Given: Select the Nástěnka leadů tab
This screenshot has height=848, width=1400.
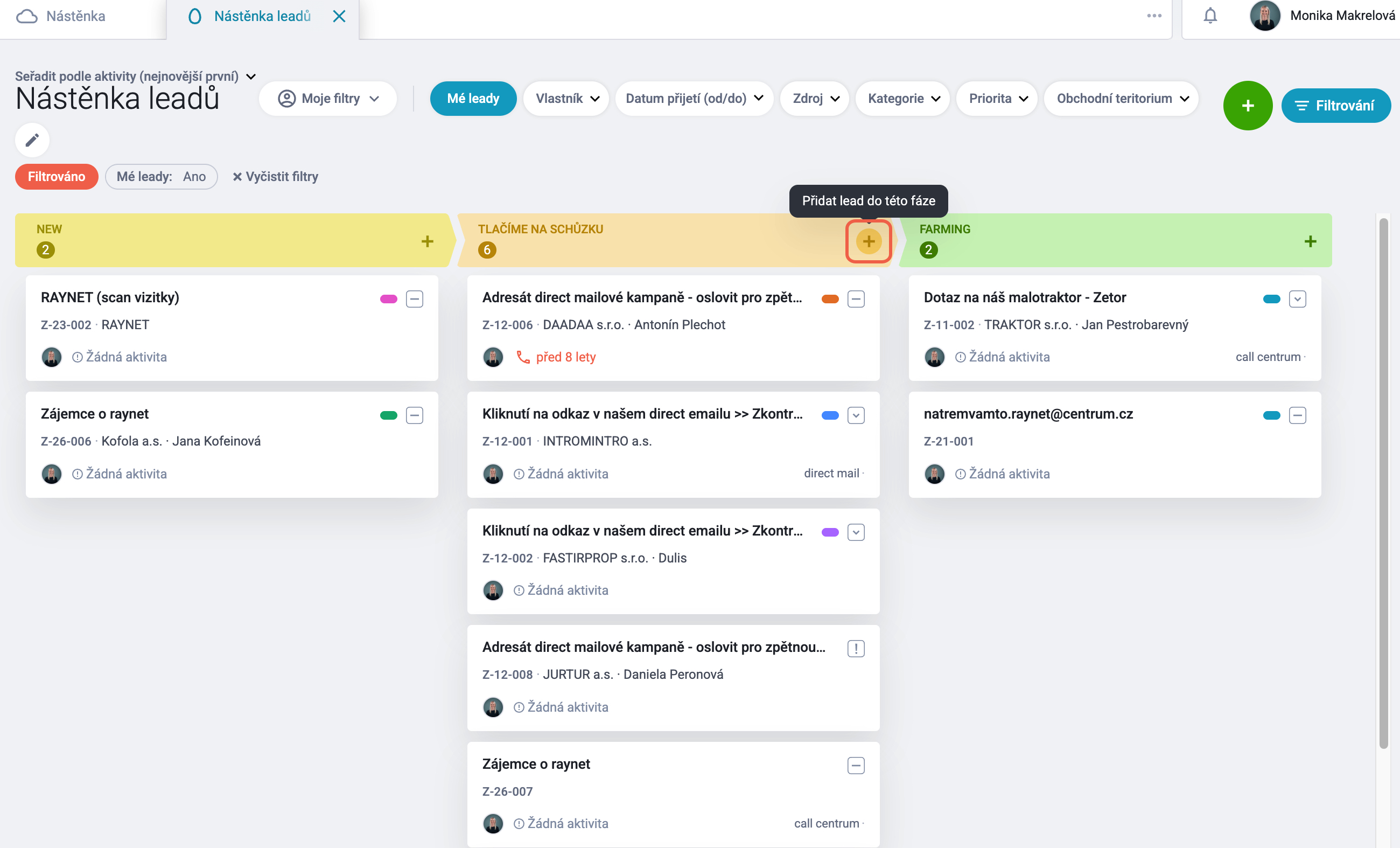Looking at the screenshot, I should tap(263, 16).
